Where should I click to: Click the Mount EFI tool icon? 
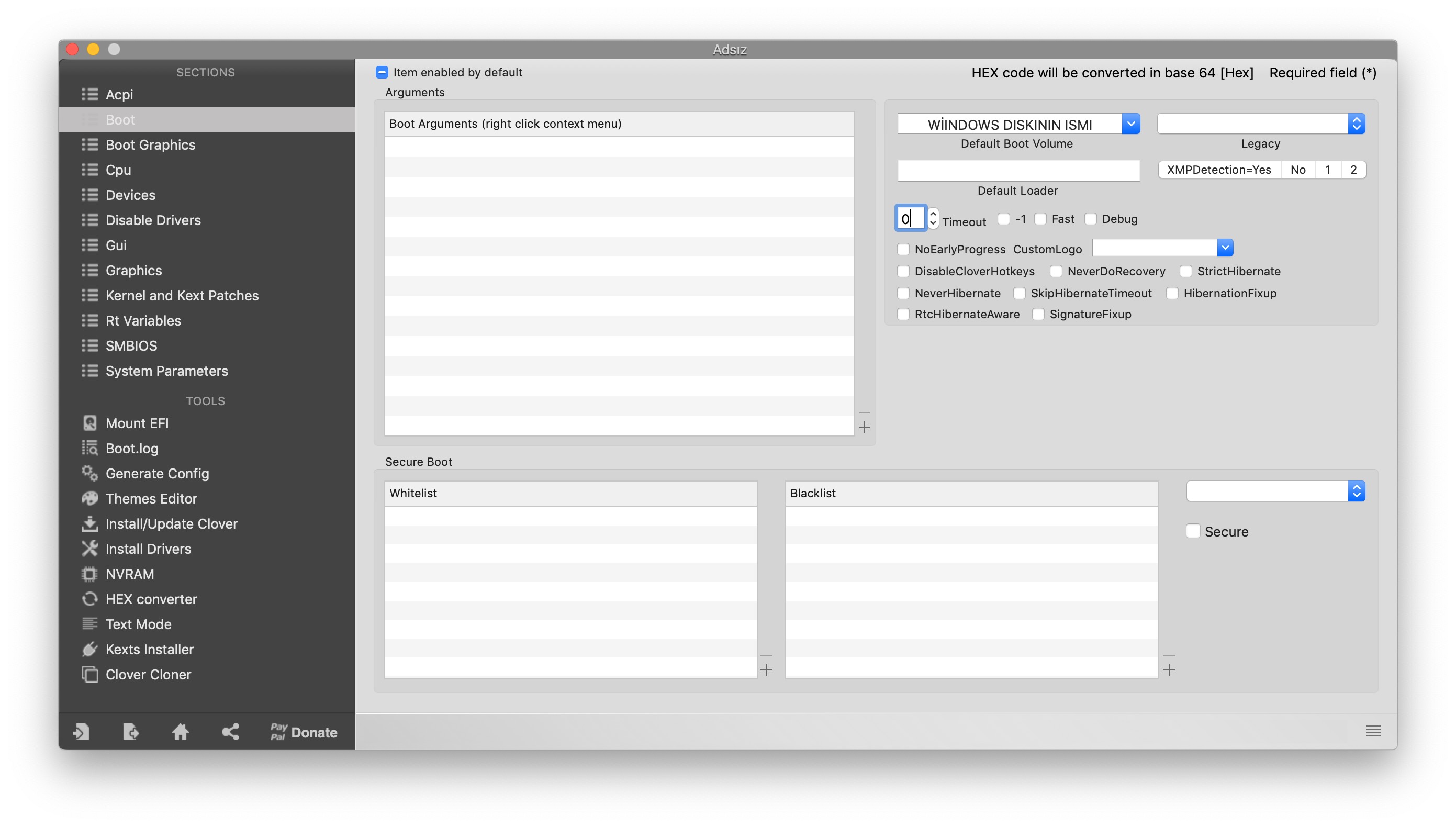[x=89, y=423]
